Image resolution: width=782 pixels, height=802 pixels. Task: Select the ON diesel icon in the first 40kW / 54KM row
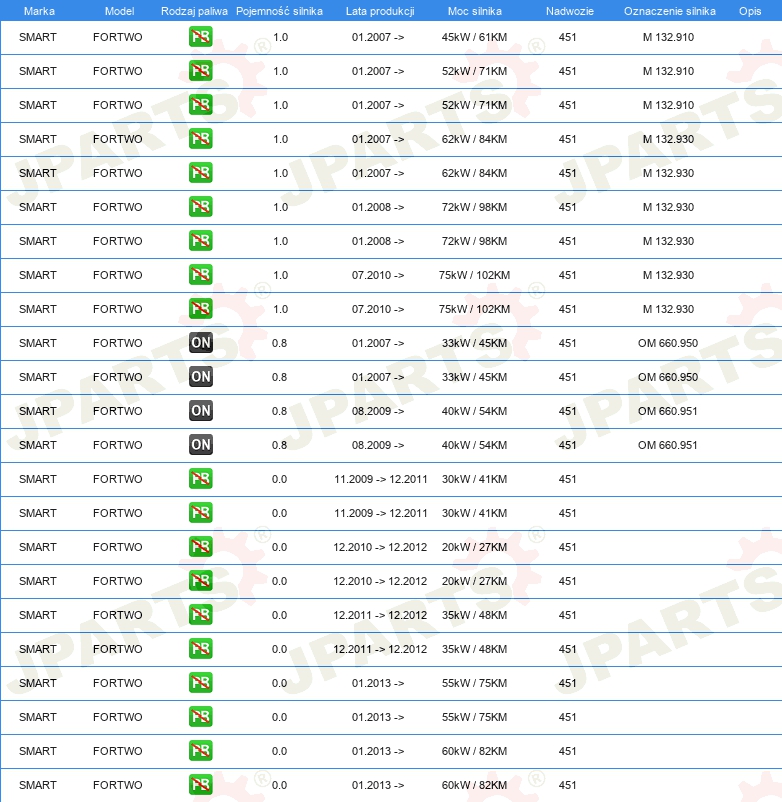pyautogui.click(x=201, y=411)
